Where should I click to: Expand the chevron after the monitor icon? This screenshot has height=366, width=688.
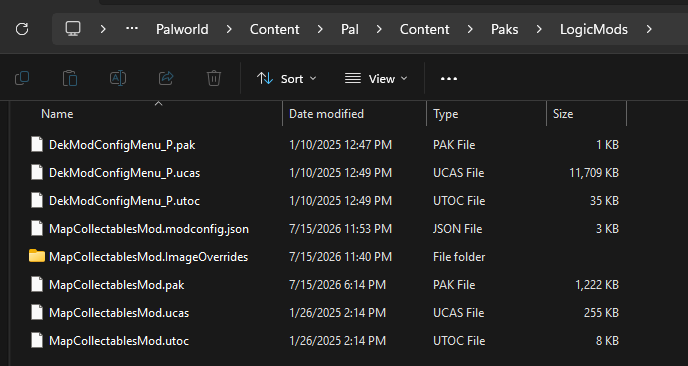103,29
